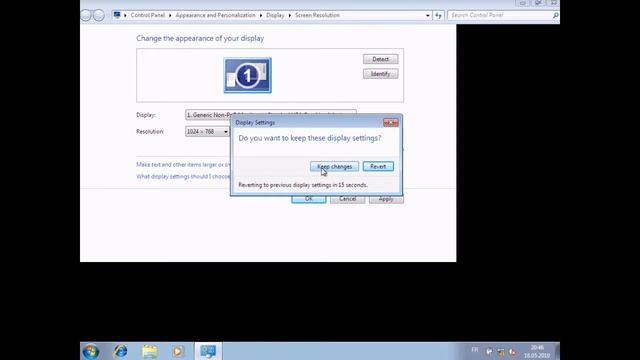Click the refresh button beside address bar
640x360 pixels.
pyautogui.click(x=438, y=15)
